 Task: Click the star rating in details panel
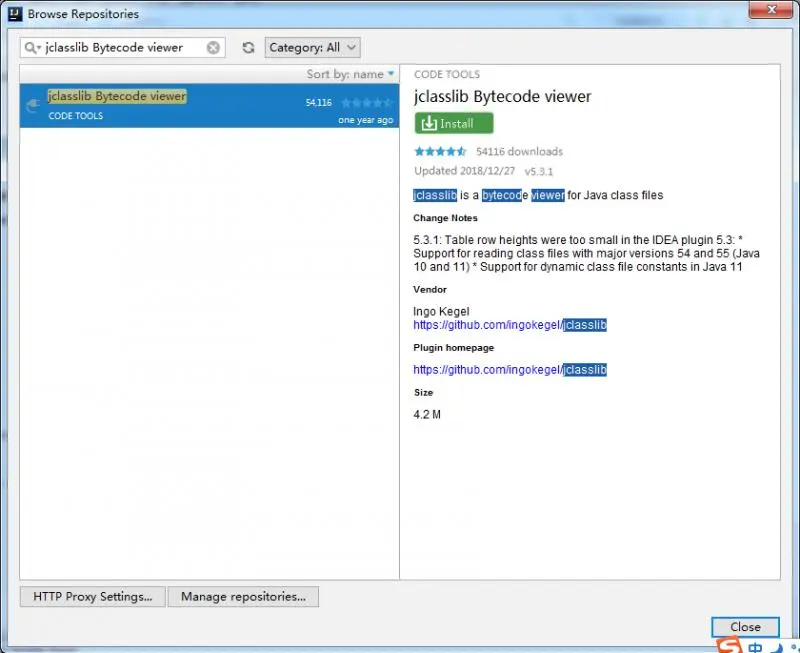point(440,151)
